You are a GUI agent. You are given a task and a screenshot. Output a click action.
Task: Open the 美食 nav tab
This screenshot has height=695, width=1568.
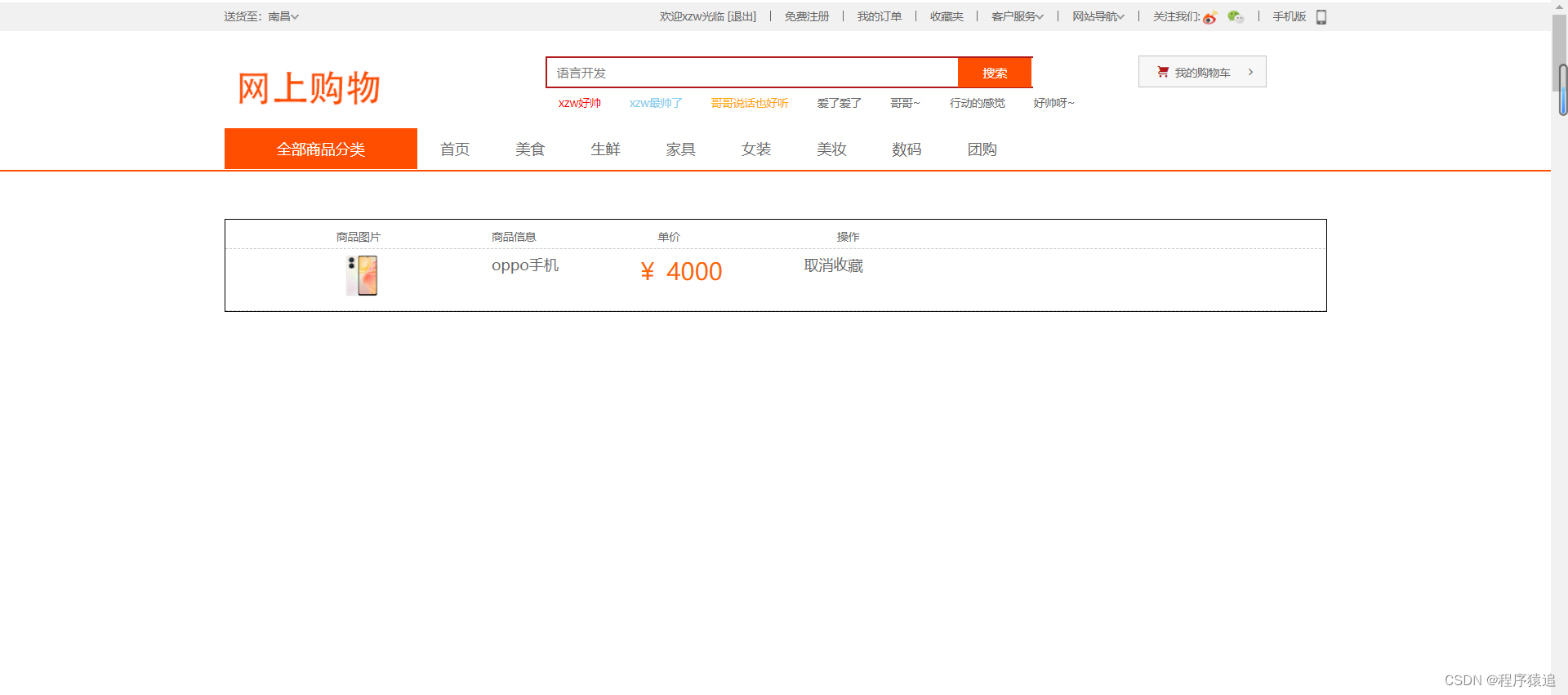point(530,149)
